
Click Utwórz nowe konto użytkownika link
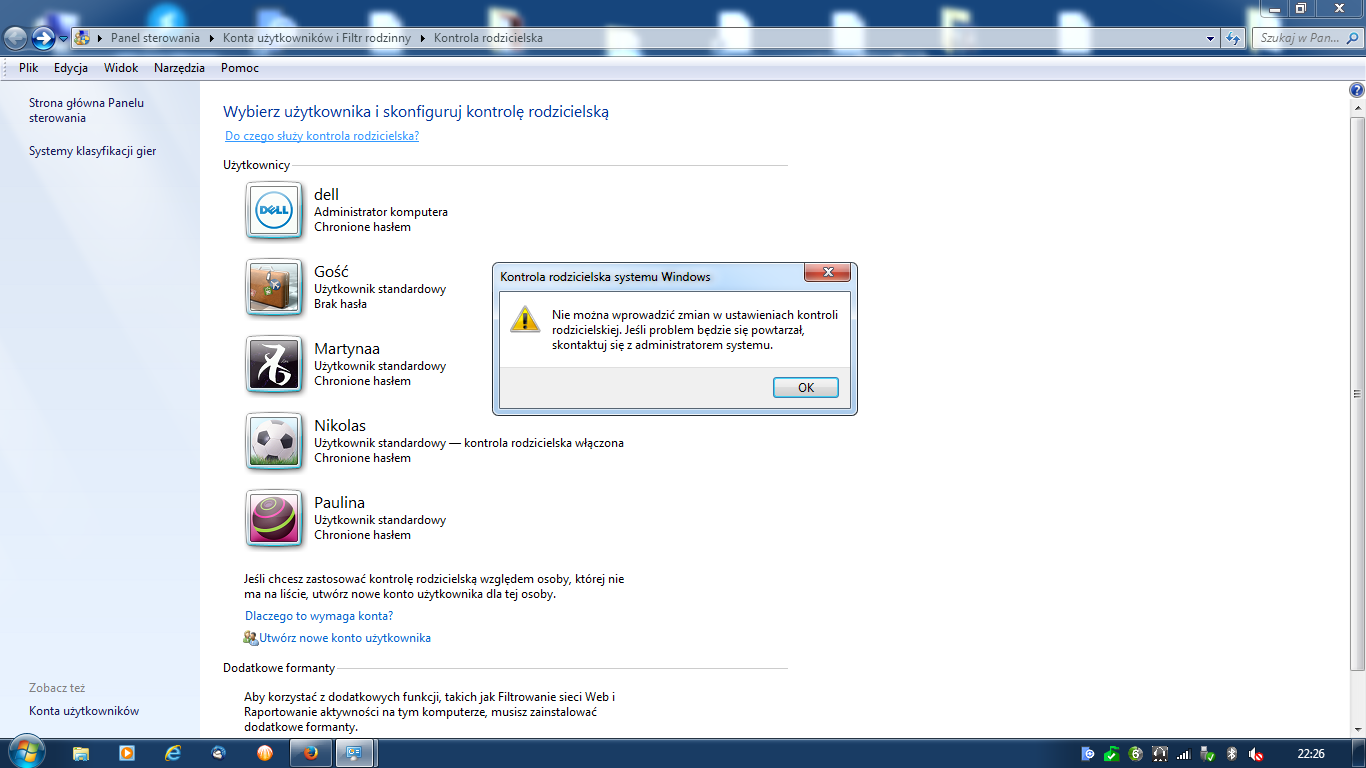tap(345, 637)
